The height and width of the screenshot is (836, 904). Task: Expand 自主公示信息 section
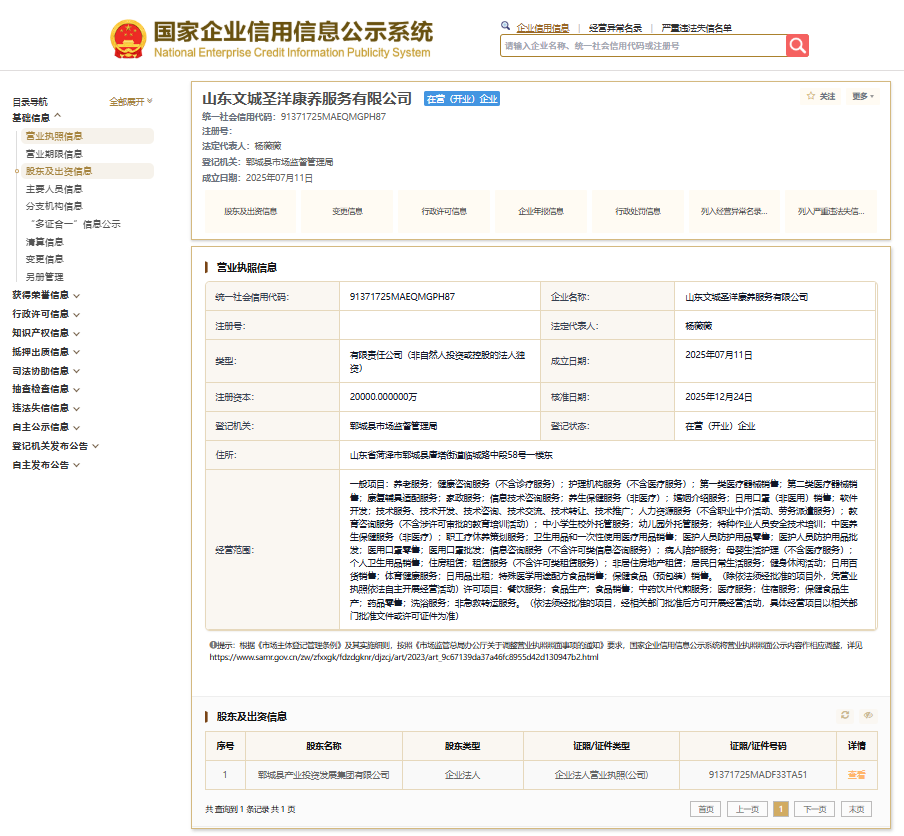pos(46,427)
